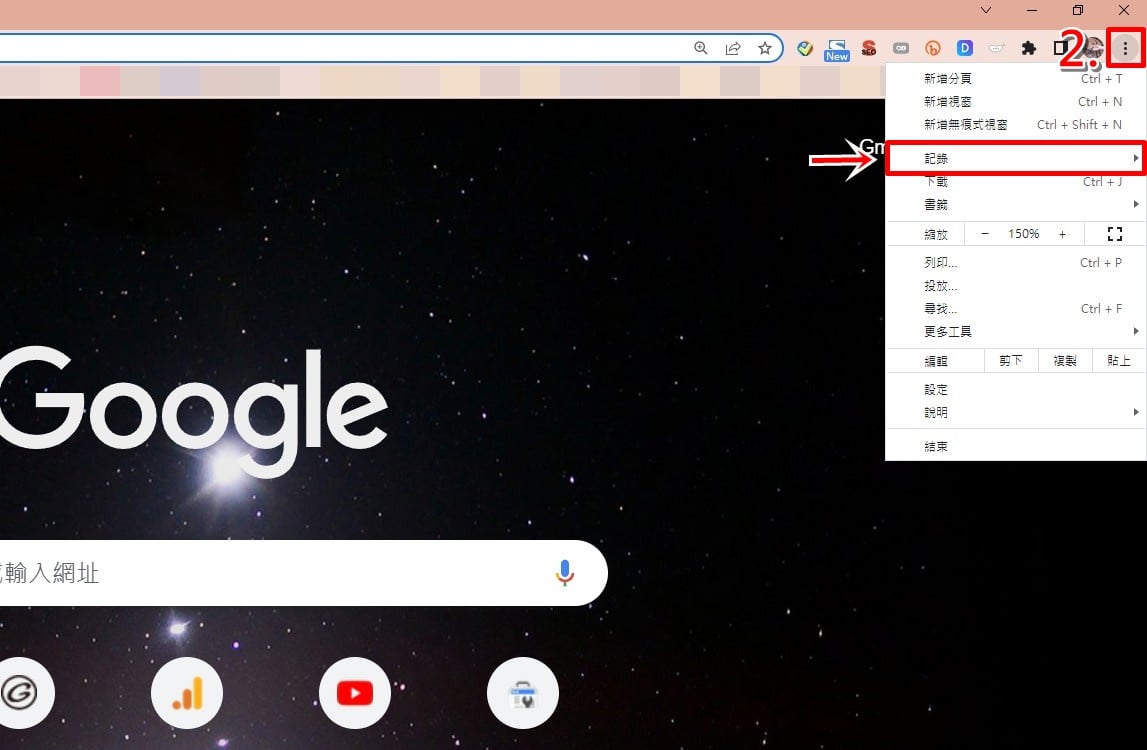Open 設定 from the menu
Screen dimensions: 1147x750
(1015, 389)
